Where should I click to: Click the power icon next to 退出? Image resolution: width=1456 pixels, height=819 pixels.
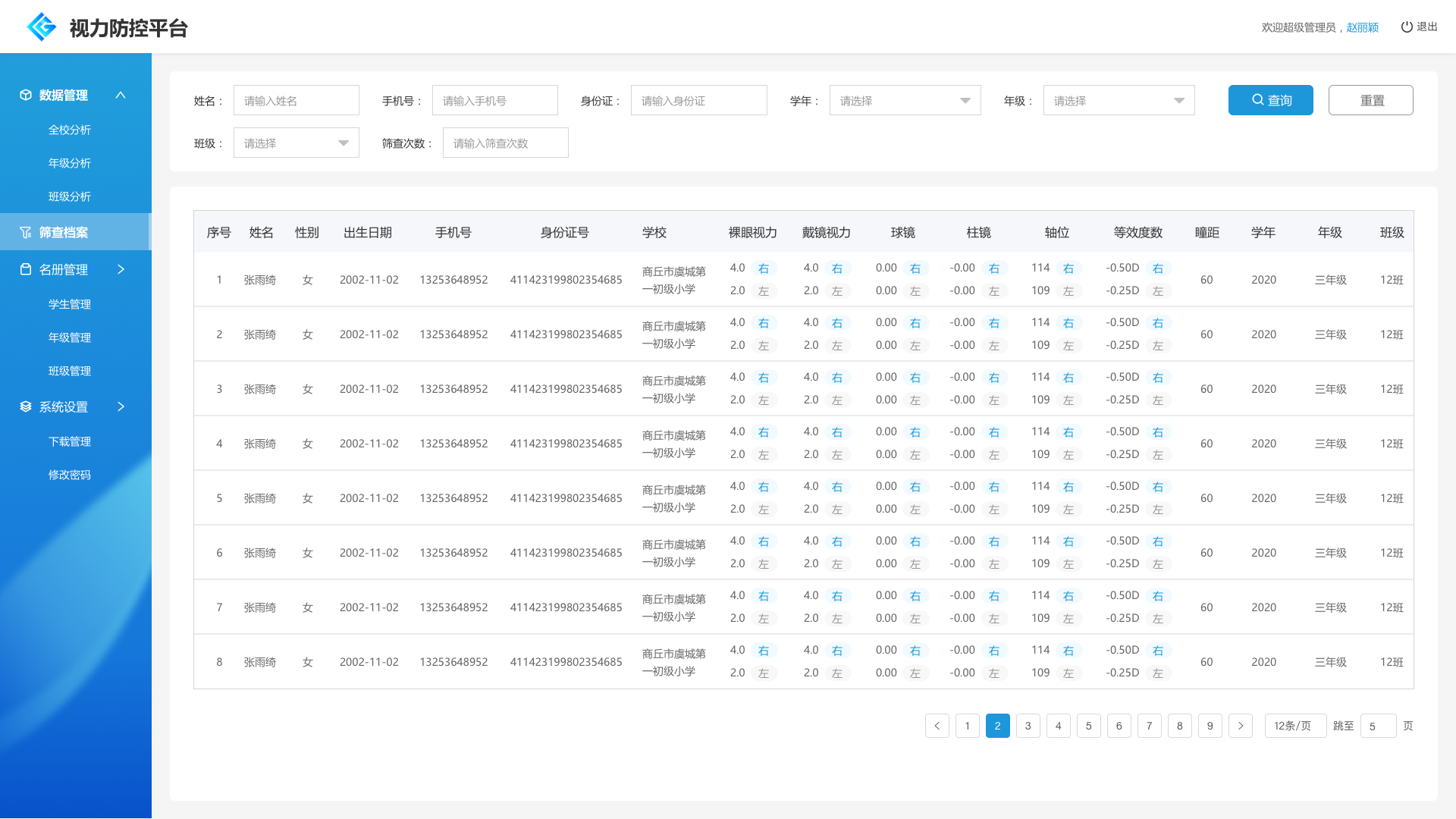1407,27
